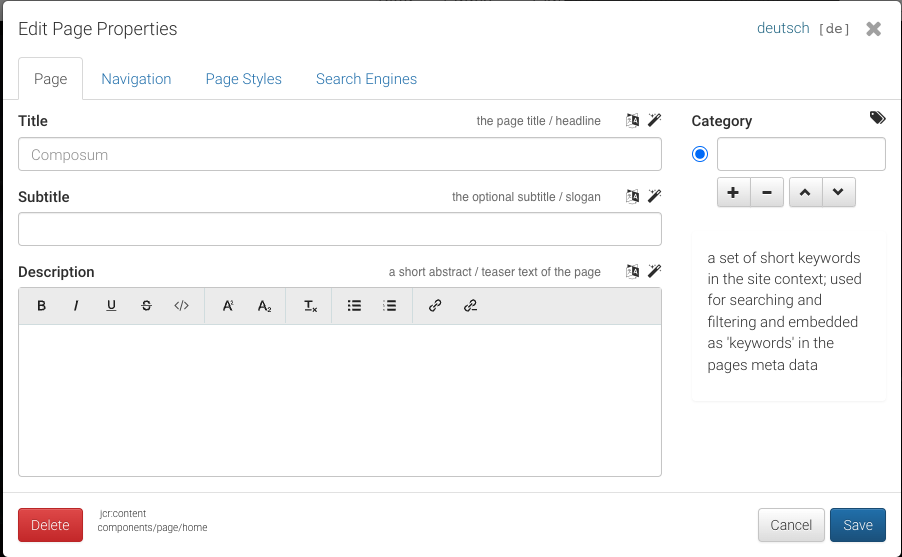The height and width of the screenshot is (557, 902).
Task: Focus the Title input field
Action: tap(340, 154)
